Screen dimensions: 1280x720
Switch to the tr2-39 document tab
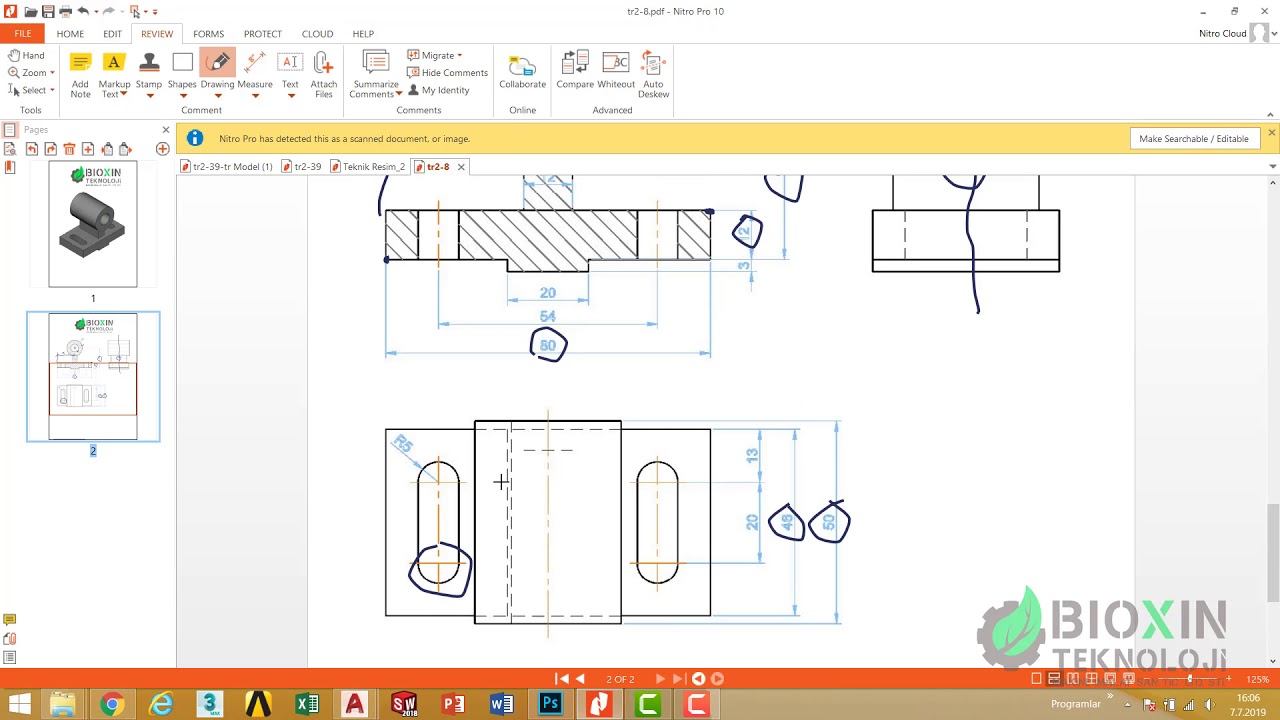click(301, 167)
